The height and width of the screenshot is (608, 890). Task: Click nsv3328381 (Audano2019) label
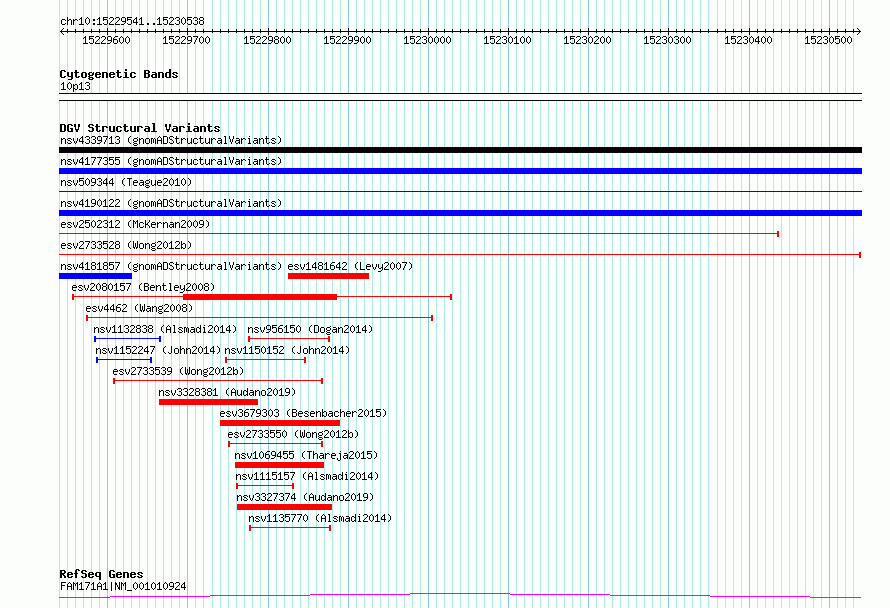tap(227, 392)
